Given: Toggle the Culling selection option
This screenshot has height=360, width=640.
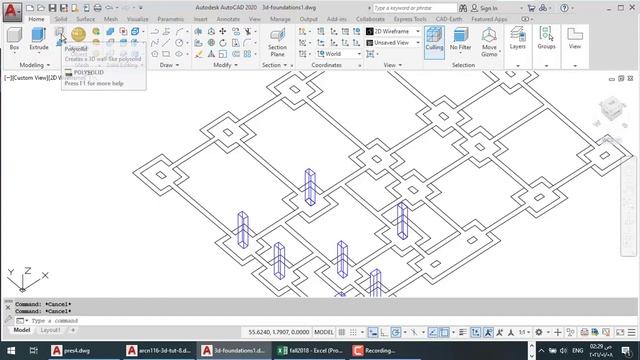Looking at the screenshot, I should click(434, 42).
